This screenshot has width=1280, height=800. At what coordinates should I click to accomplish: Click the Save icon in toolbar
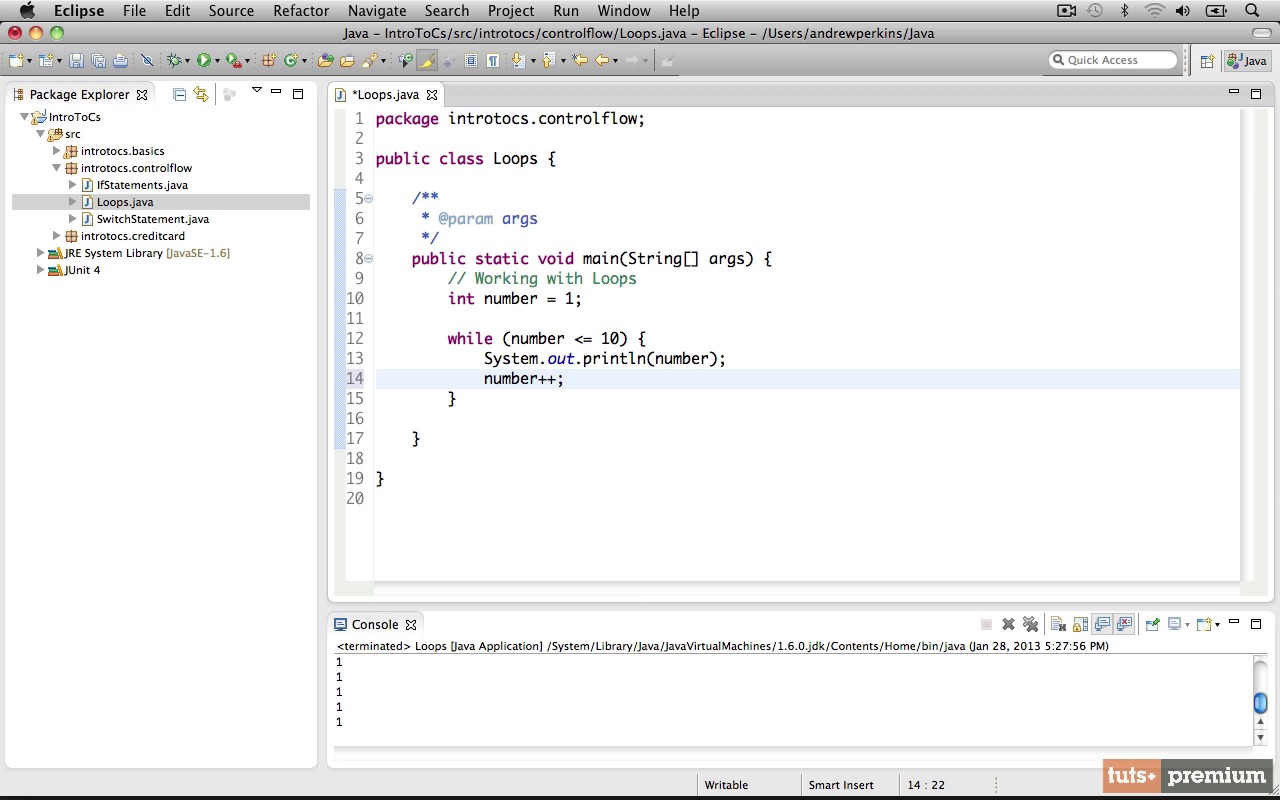click(x=76, y=61)
